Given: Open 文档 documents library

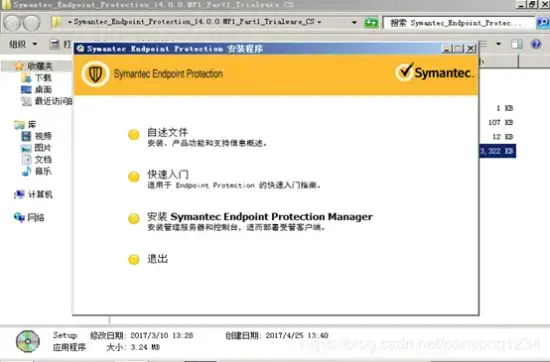Looking at the screenshot, I should 36,160.
